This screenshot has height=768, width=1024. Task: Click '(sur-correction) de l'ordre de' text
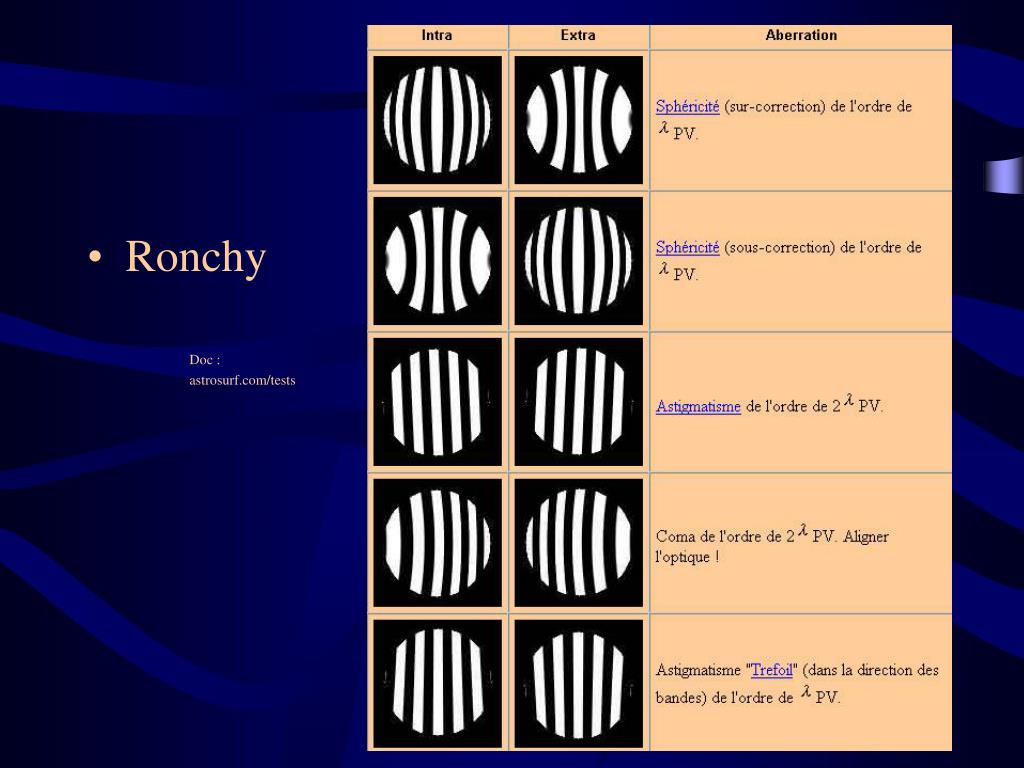click(x=818, y=106)
